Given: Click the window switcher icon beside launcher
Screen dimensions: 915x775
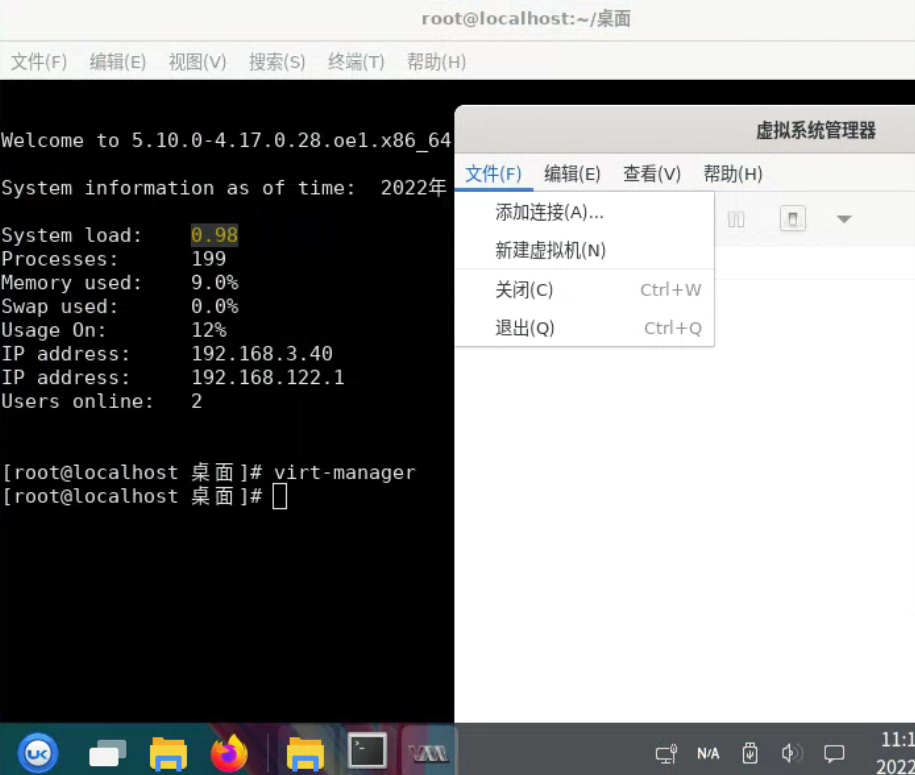Looking at the screenshot, I should coord(106,753).
